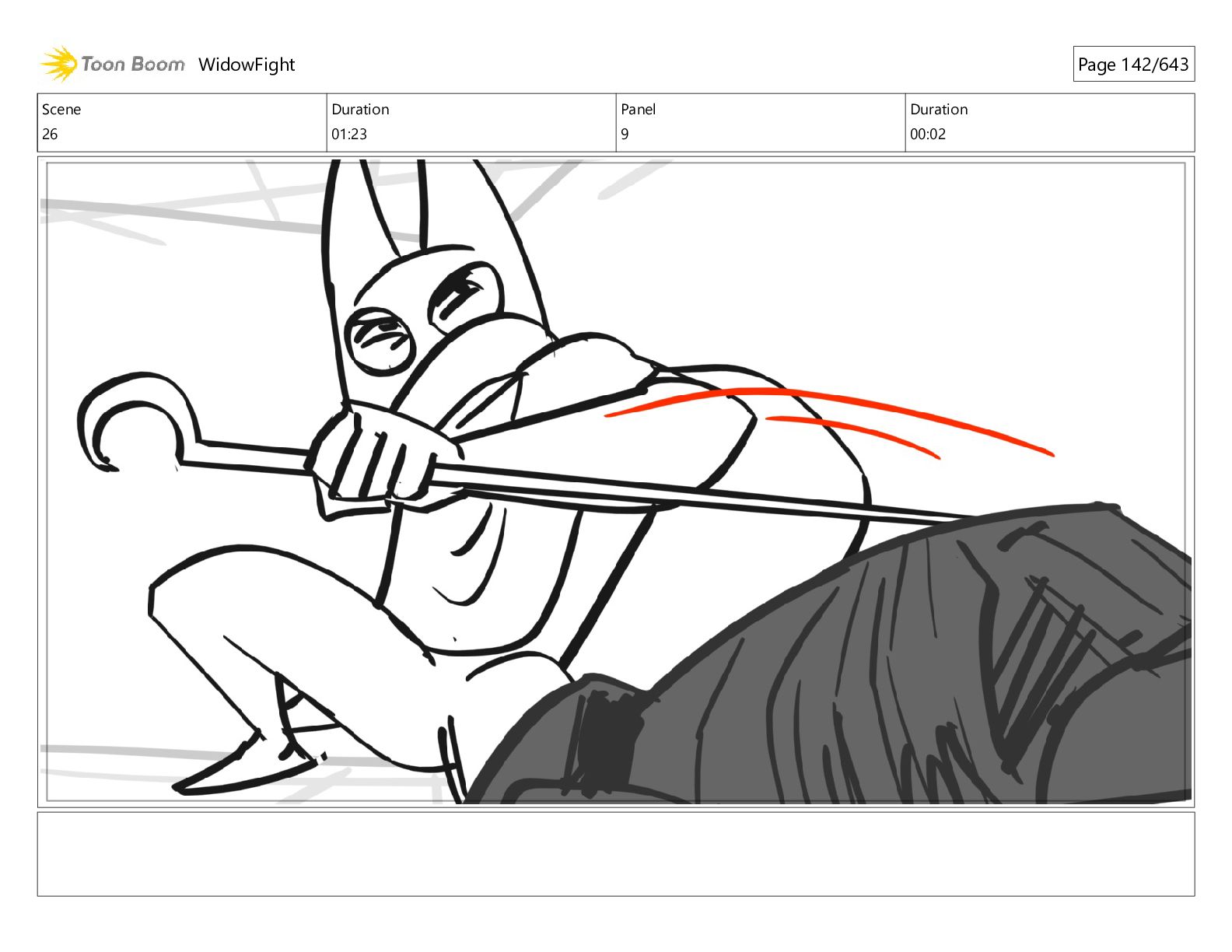Click the Toon Boom logo
The width and height of the screenshot is (1232, 952).
[x=113, y=64]
